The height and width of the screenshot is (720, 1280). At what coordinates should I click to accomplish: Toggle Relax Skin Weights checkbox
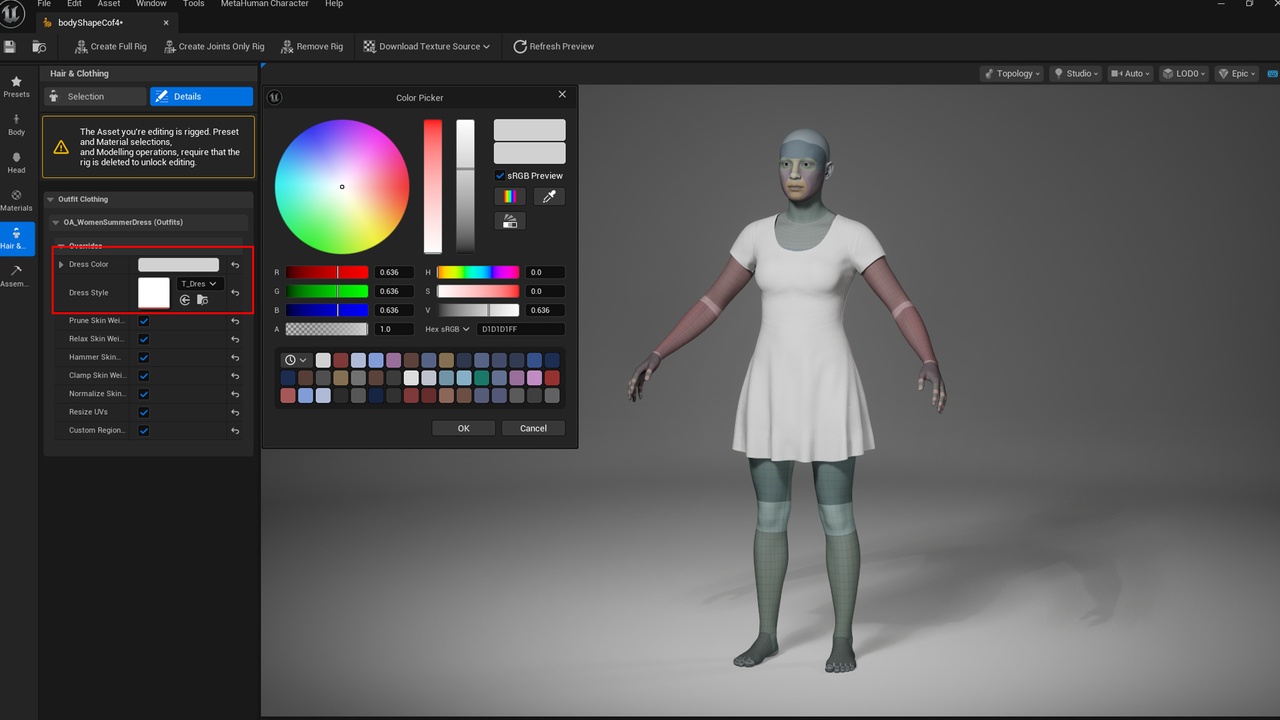coord(144,339)
